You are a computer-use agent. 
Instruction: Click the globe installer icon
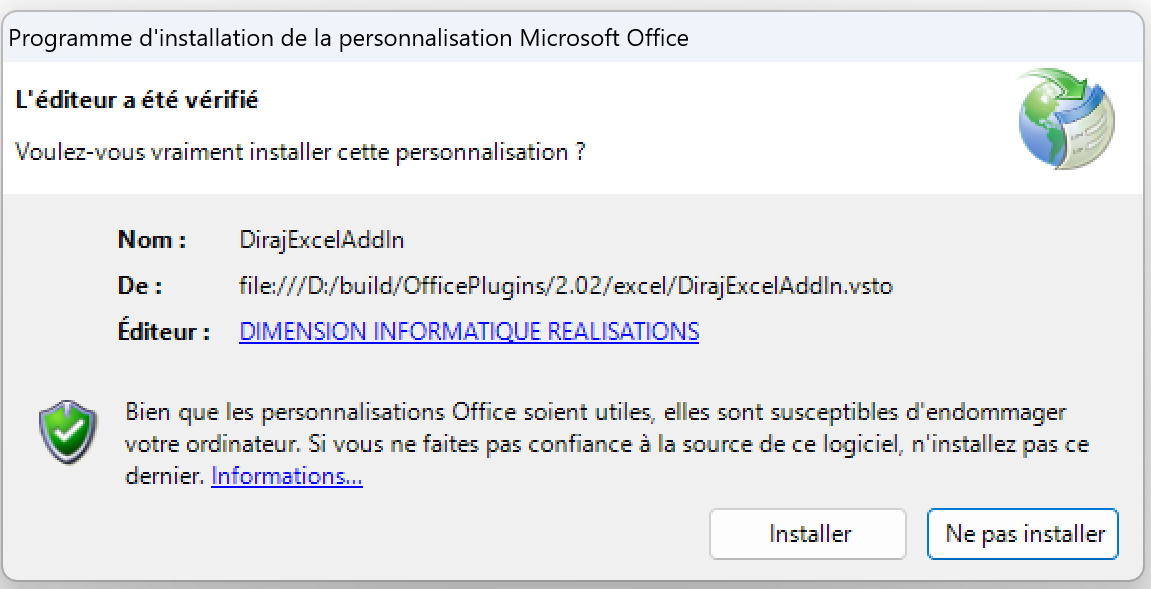point(1066,119)
